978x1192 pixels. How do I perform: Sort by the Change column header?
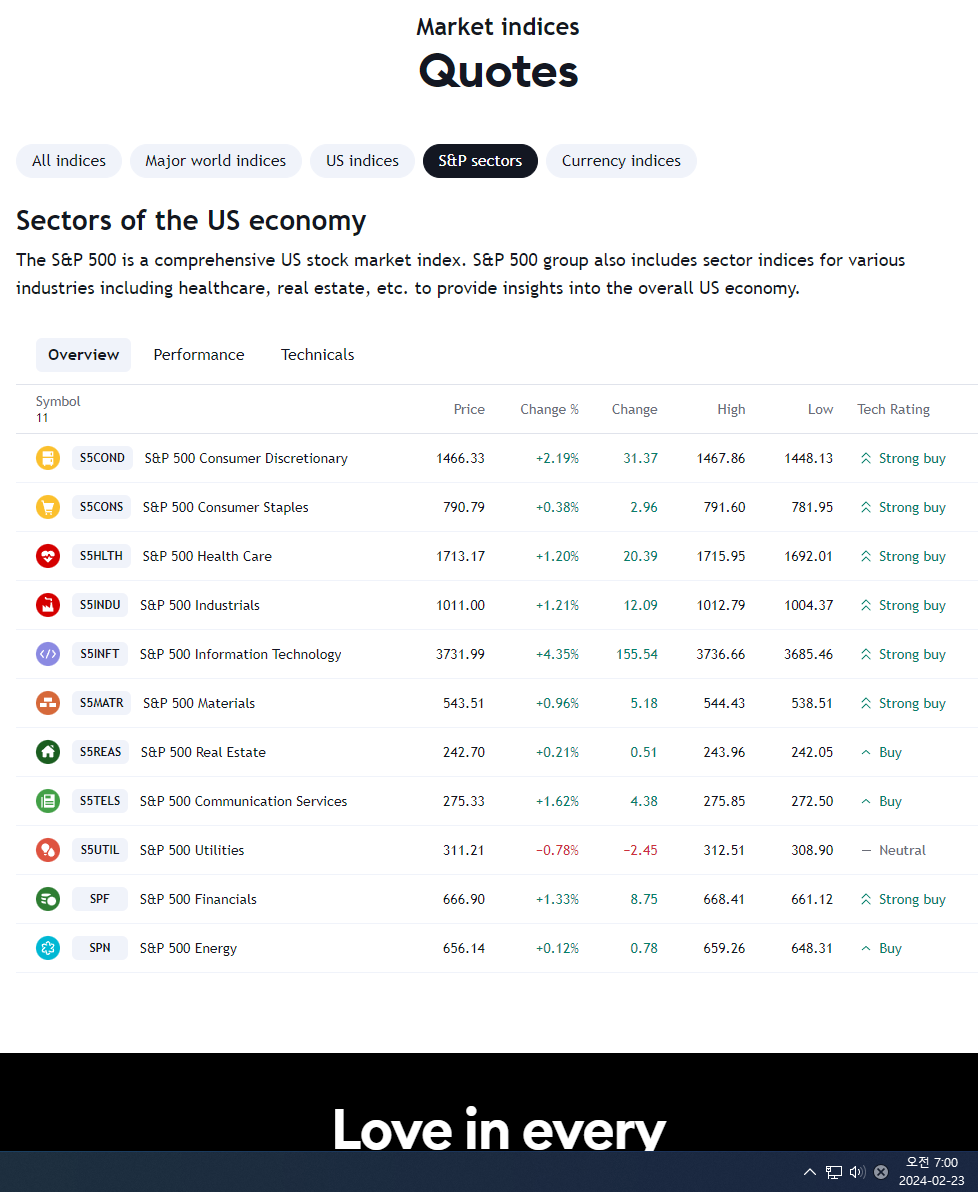point(634,409)
